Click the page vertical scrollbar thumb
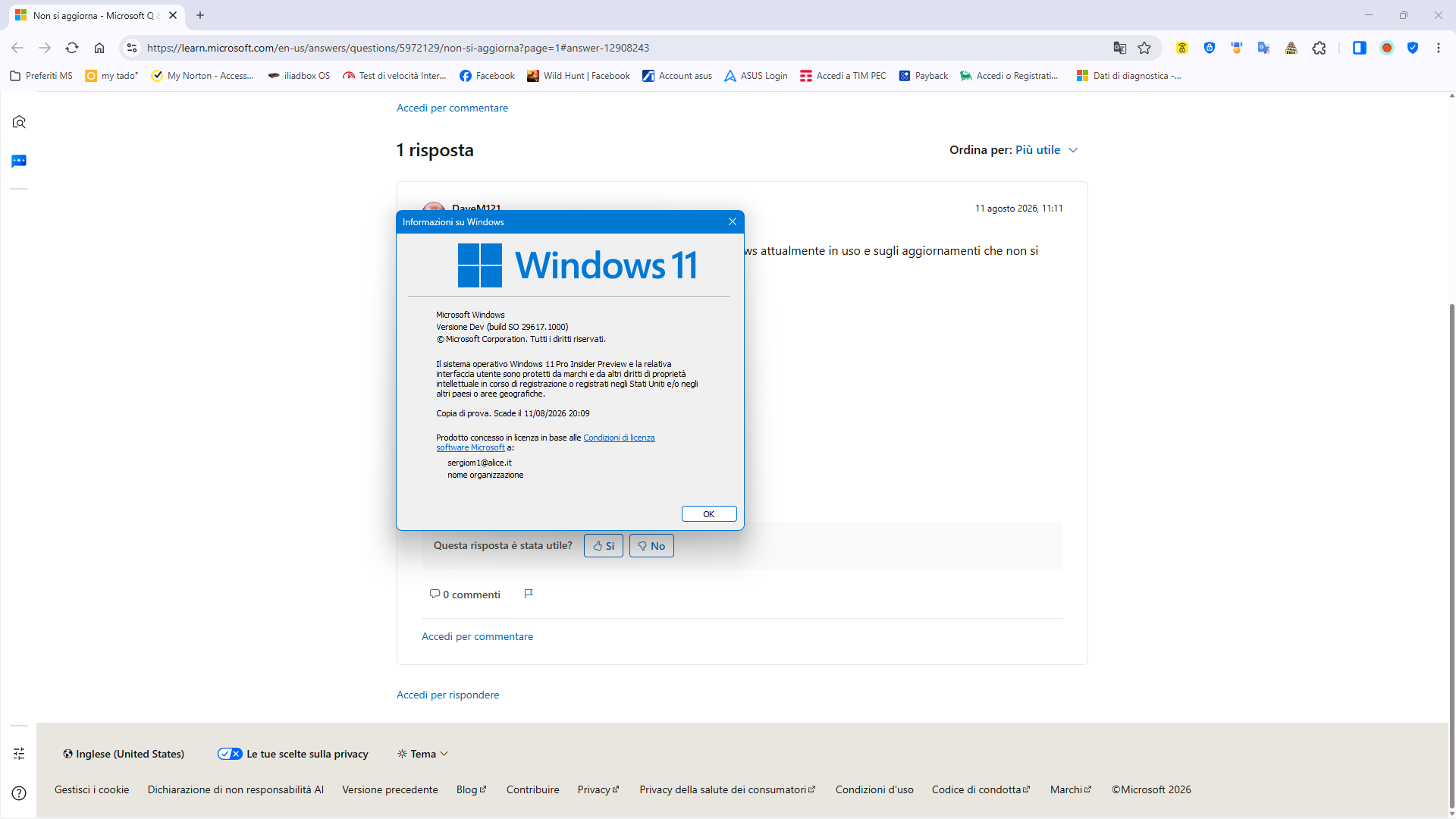The width and height of the screenshot is (1456, 819). (1452, 555)
